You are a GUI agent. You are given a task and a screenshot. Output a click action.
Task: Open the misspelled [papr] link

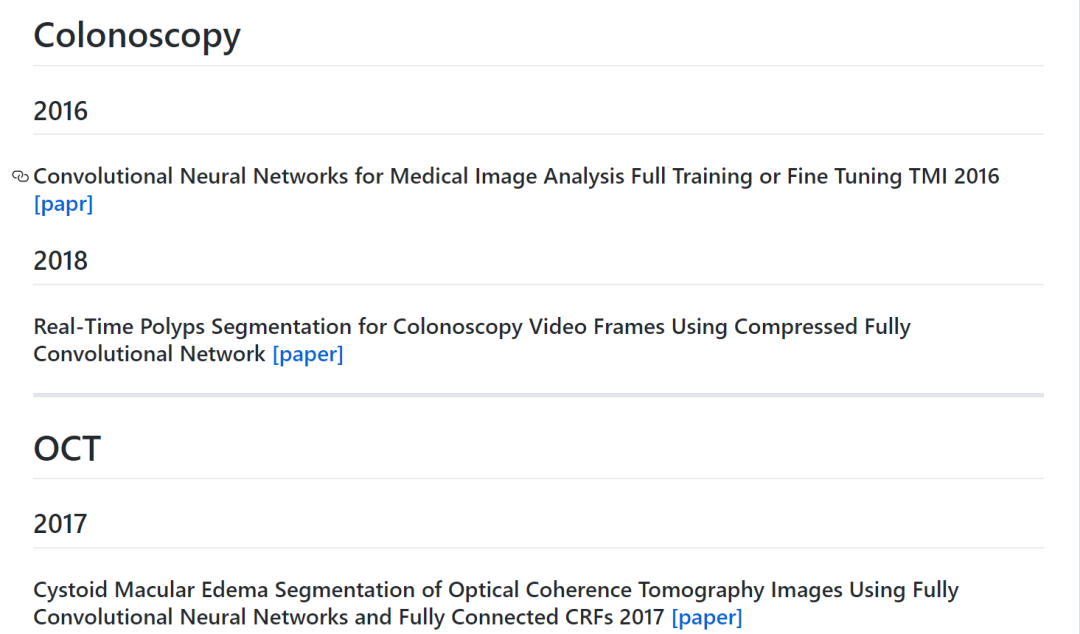pos(63,204)
